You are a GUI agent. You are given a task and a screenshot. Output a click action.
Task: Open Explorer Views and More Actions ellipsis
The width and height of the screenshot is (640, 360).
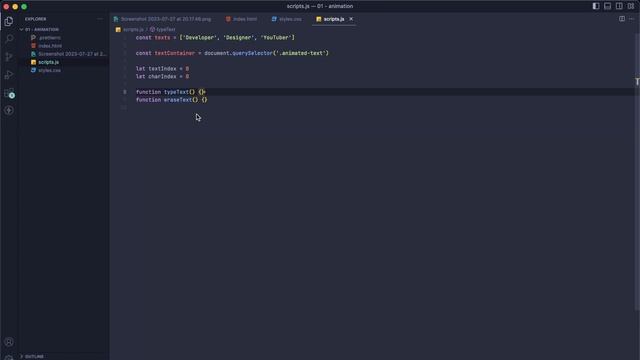point(100,19)
